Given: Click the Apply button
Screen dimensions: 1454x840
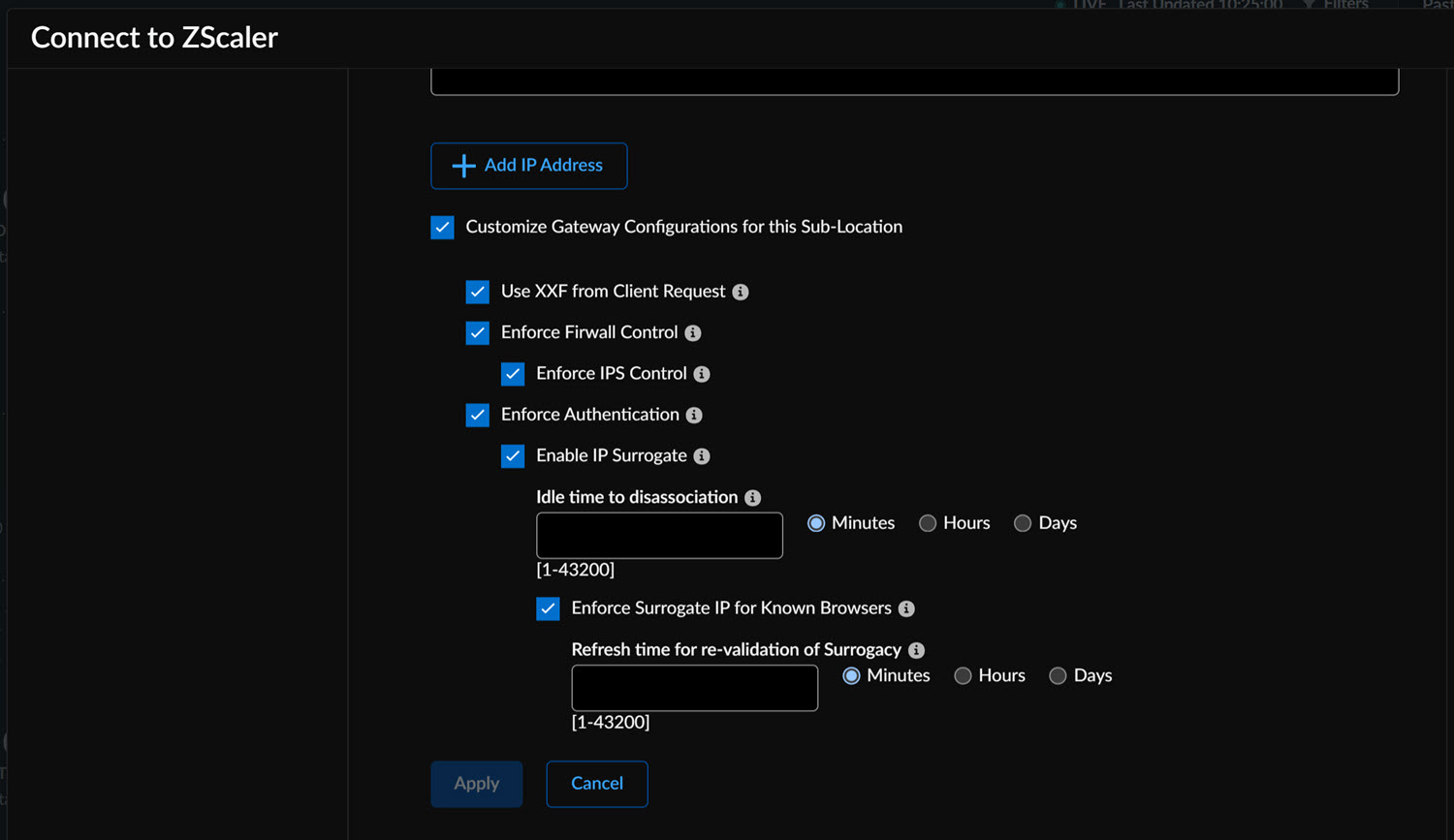Looking at the screenshot, I should click(476, 784).
